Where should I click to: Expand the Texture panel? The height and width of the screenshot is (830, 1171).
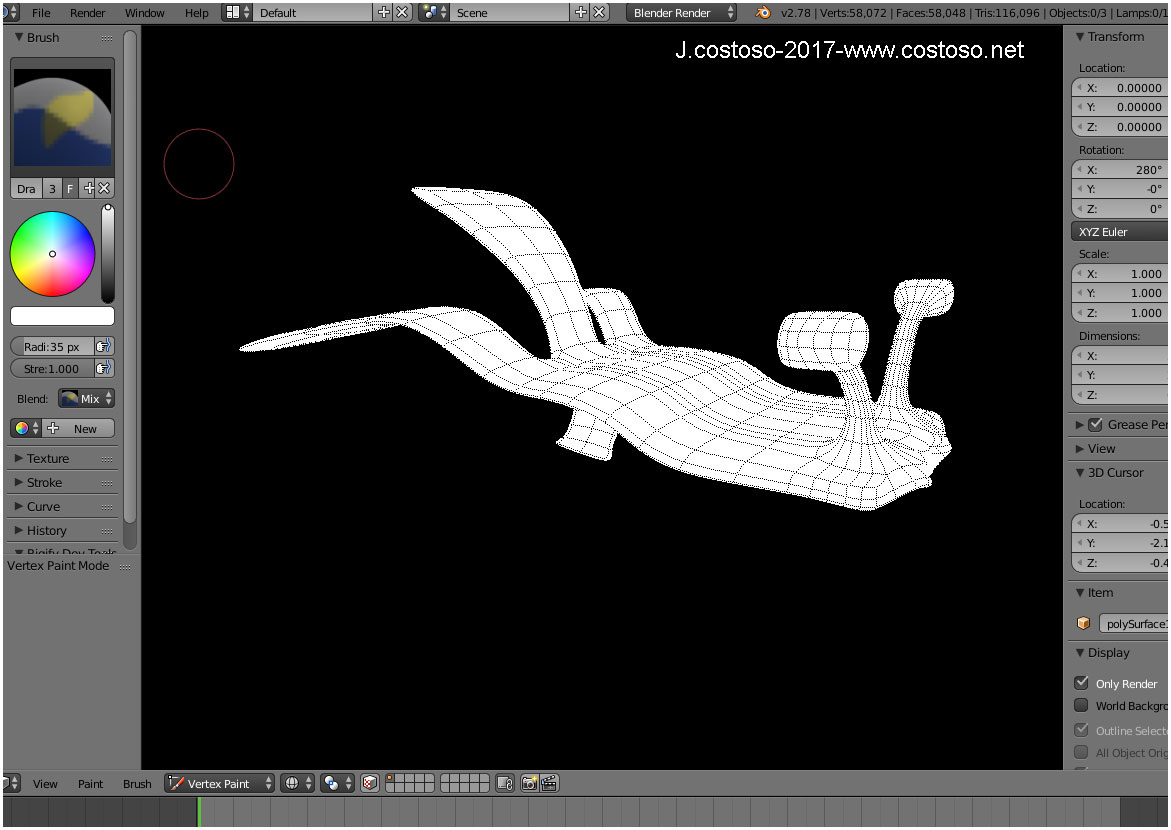[x=48, y=458]
